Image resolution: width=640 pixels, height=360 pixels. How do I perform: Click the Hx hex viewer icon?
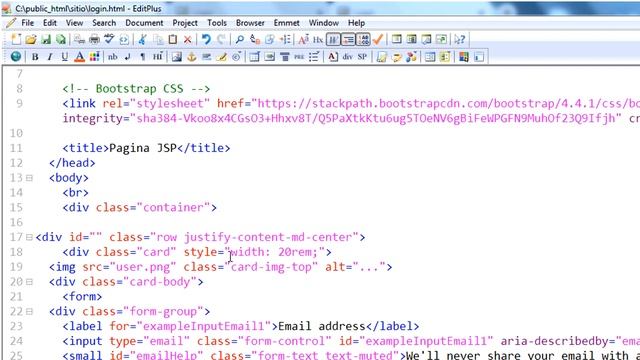click(x=318, y=40)
